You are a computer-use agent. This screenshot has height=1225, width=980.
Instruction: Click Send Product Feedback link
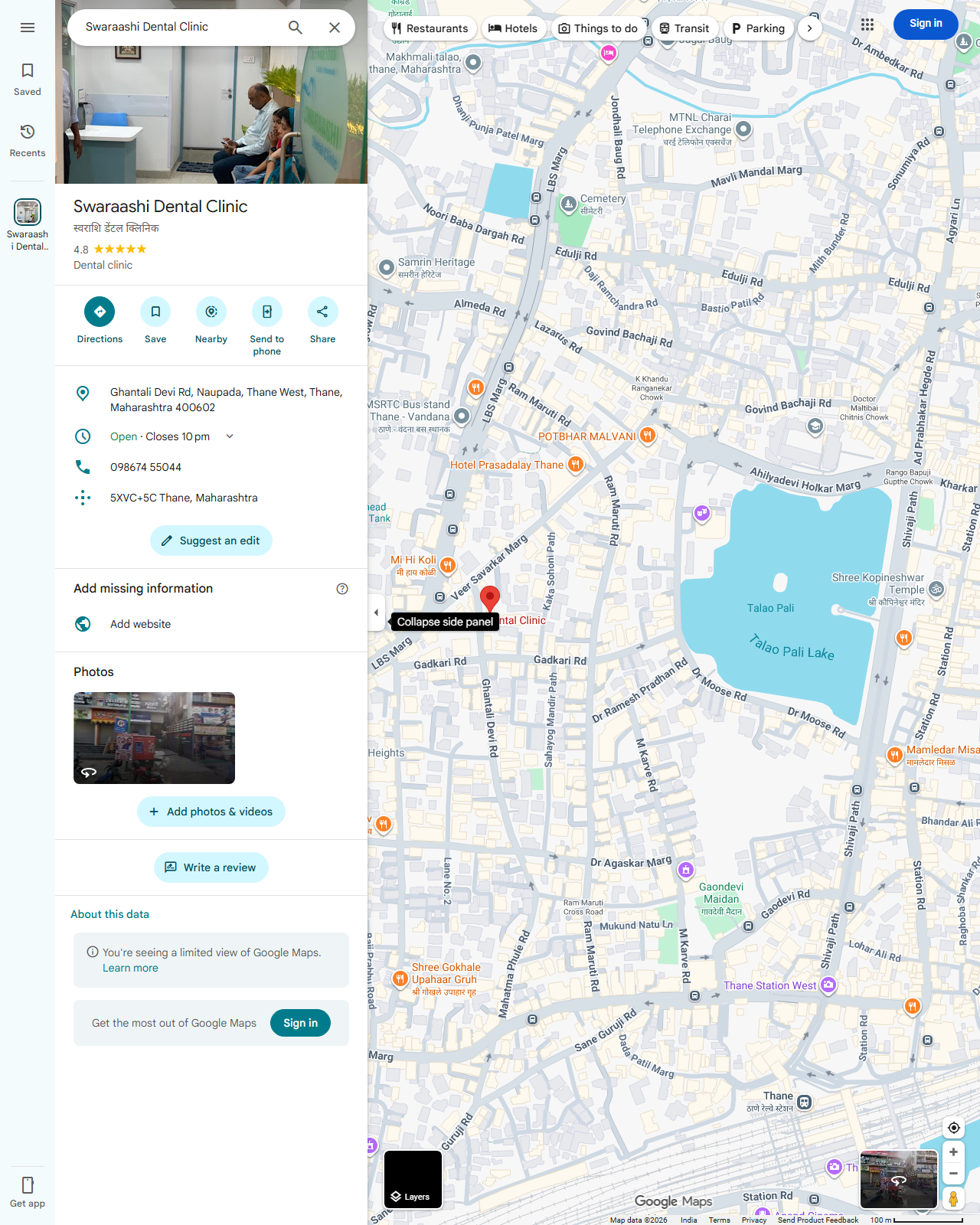click(818, 1220)
